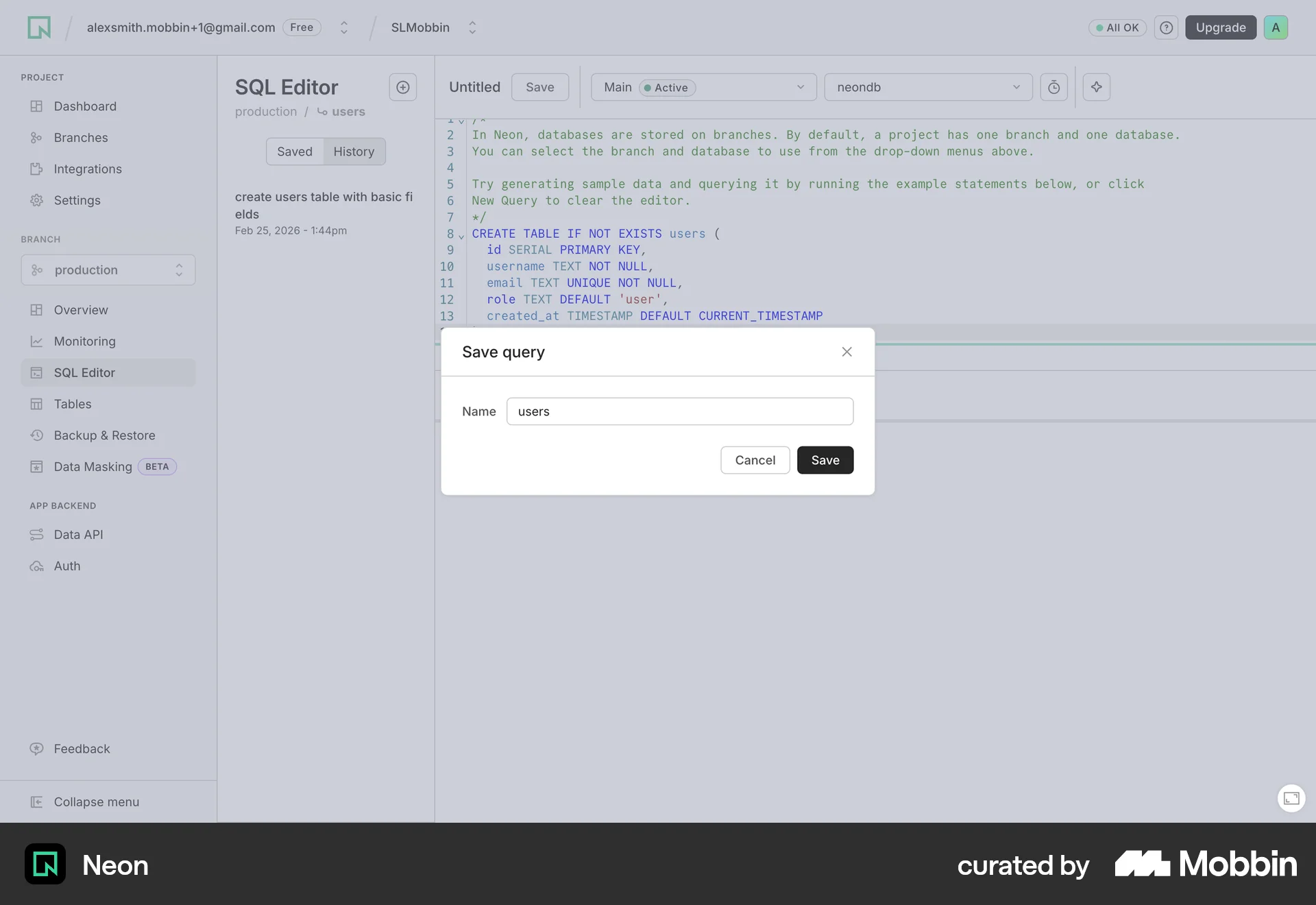Image resolution: width=1316 pixels, height=905 pixels.
Task: Click the Monitoring chart icon
Action: coord(36,341)
